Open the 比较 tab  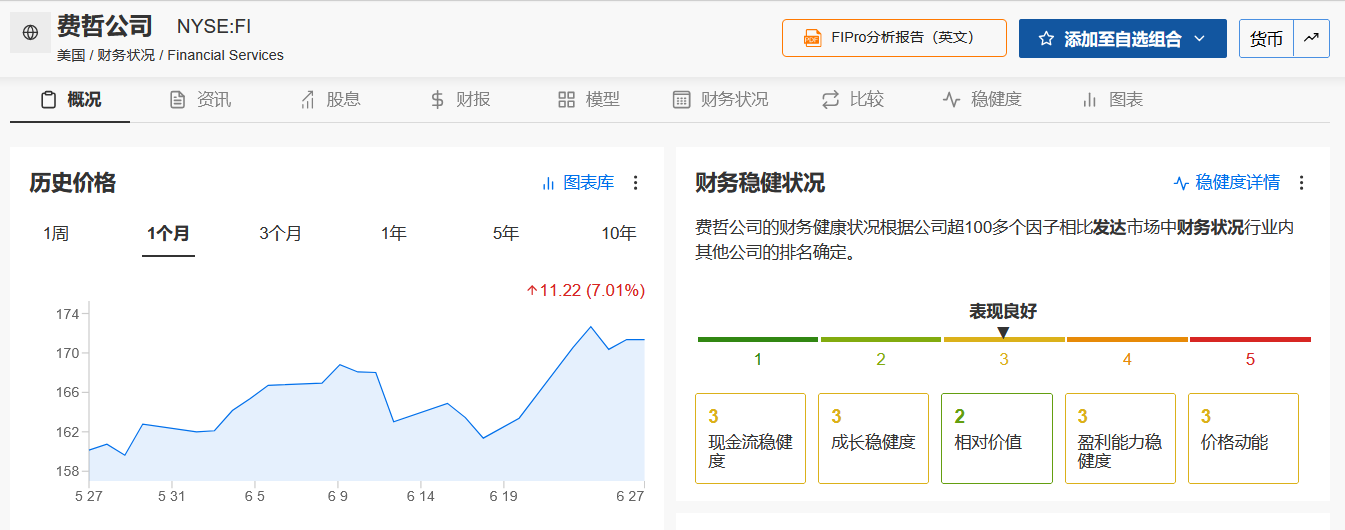[852, 100]
